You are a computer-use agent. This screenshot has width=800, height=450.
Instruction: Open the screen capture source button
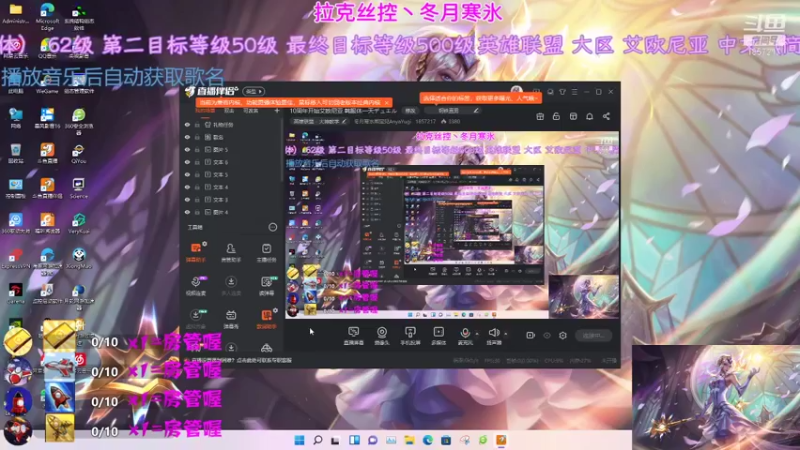354,336
